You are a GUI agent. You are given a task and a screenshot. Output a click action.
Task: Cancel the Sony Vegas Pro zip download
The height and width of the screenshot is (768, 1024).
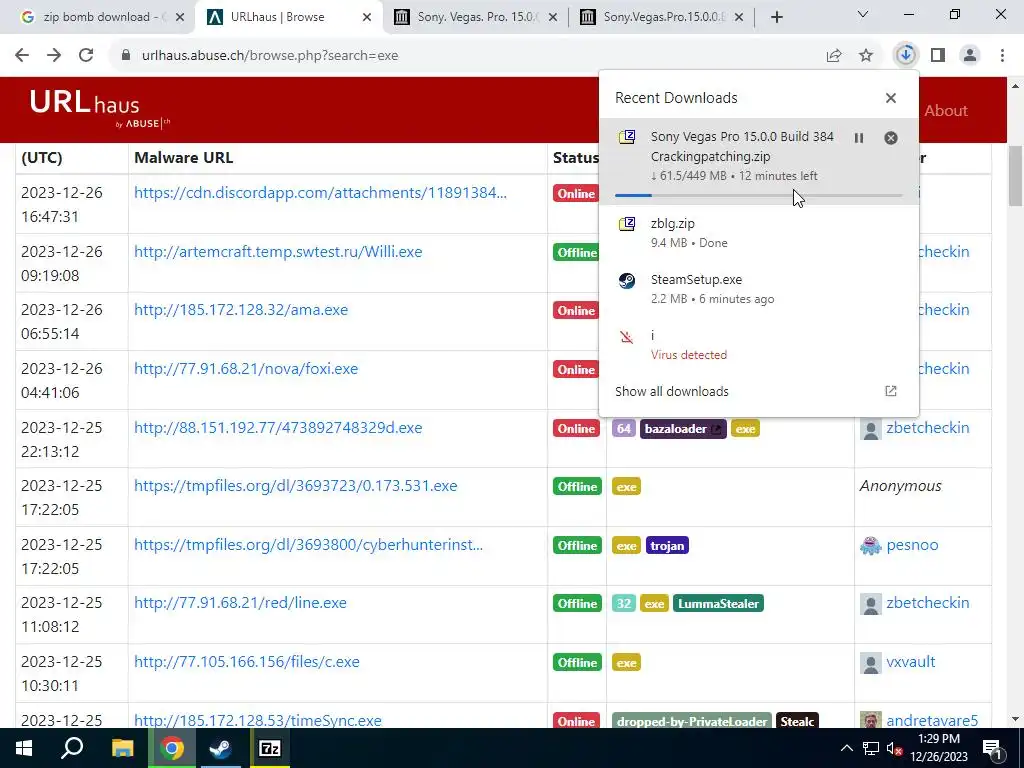click(x=891, y=138)
